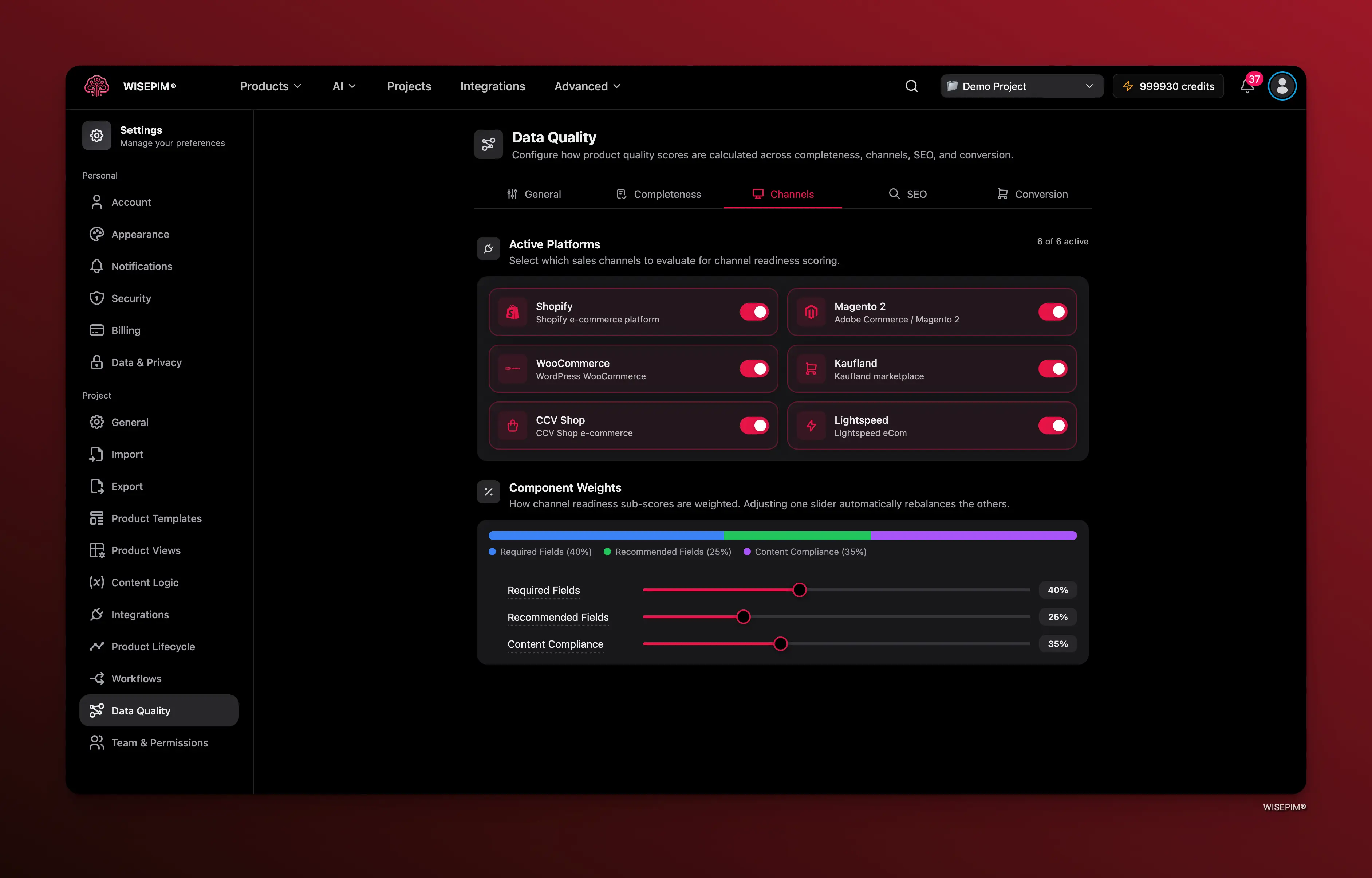Go to Team & Permissions settings
The width and height of the screenshot is (1372, 878).
(159, 742)
